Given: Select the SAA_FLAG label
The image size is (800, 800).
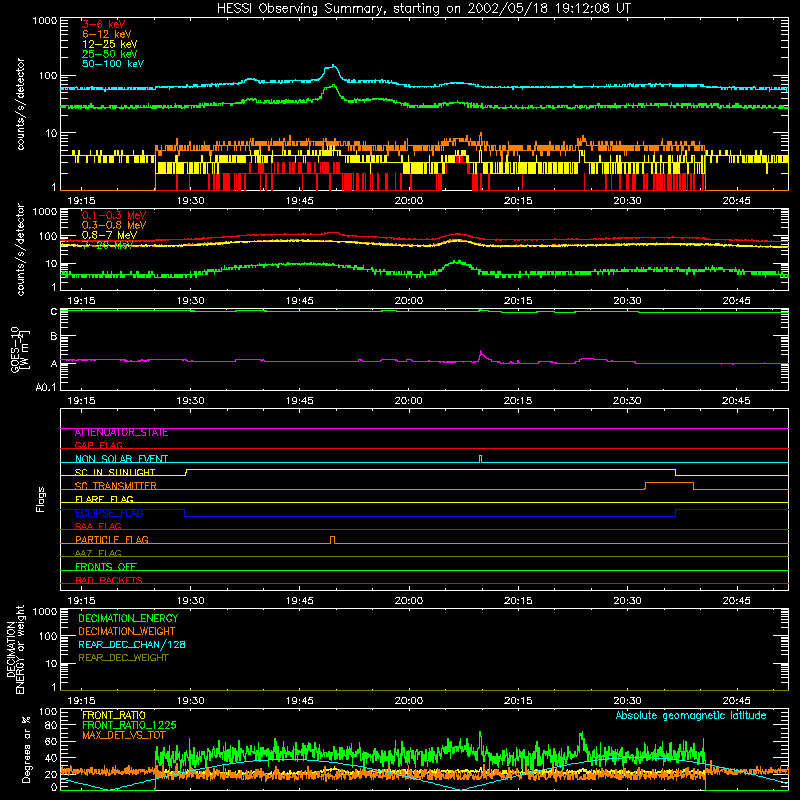Looking at the screenshot, I should (x=98, y=526).
